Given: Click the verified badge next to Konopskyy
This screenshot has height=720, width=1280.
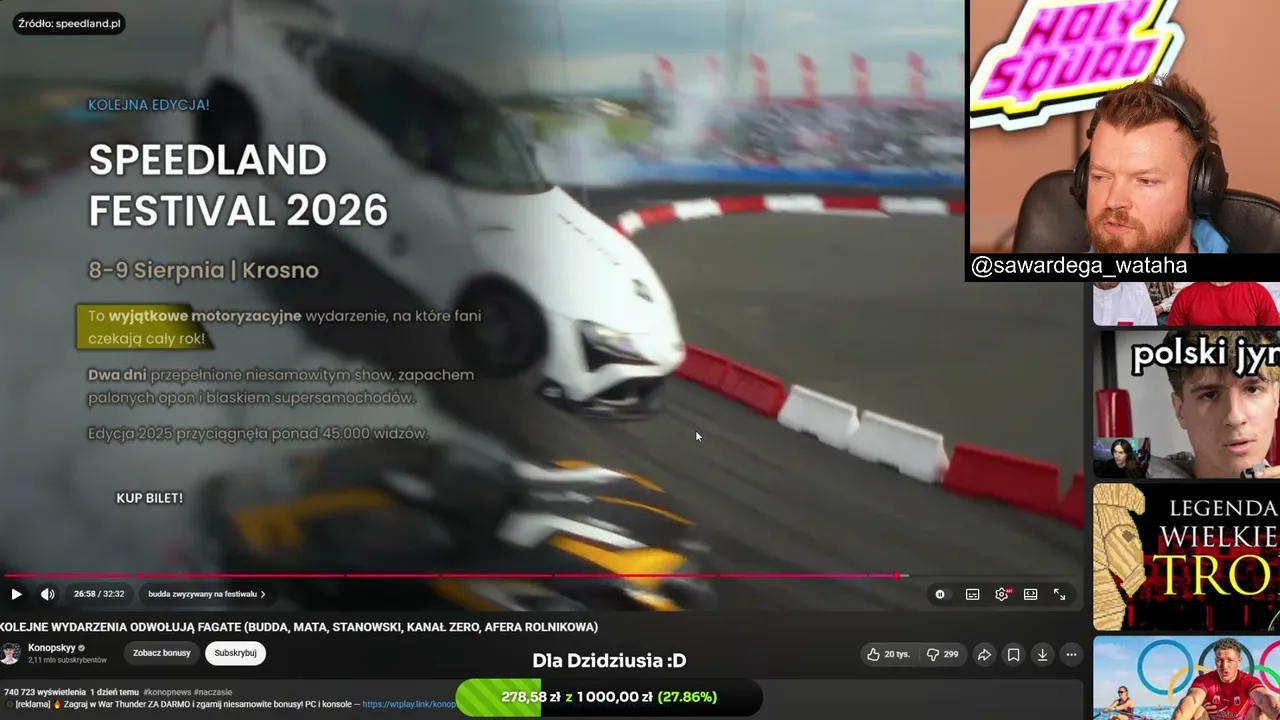Looking at the screenshot, I should click(x=82, y=648).
